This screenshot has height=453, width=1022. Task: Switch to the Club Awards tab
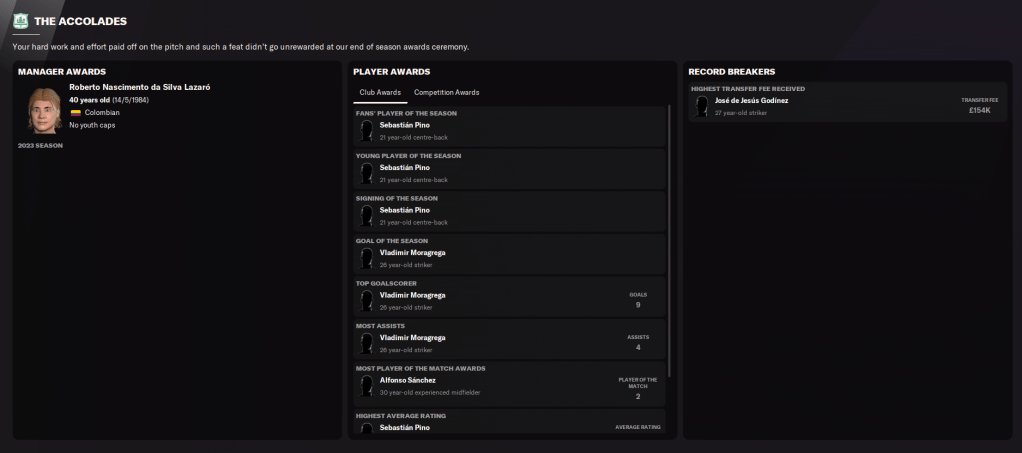(x=380, y=92)
